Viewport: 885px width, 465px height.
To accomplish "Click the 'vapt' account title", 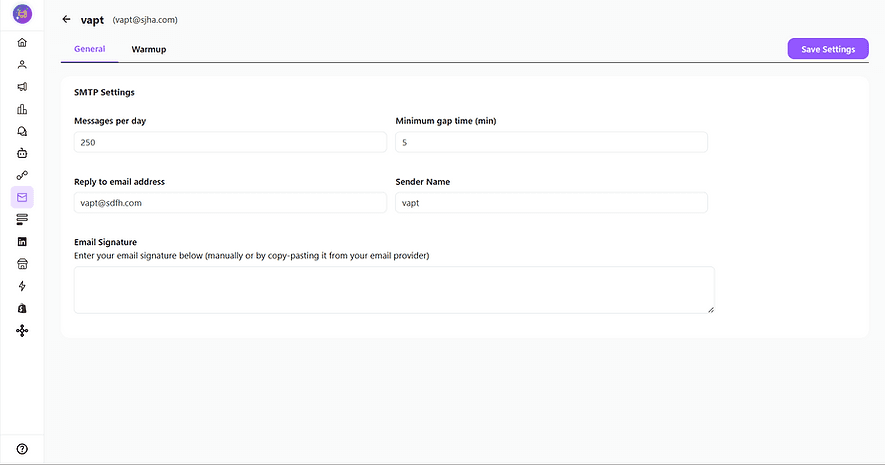I will pos(93,20).
